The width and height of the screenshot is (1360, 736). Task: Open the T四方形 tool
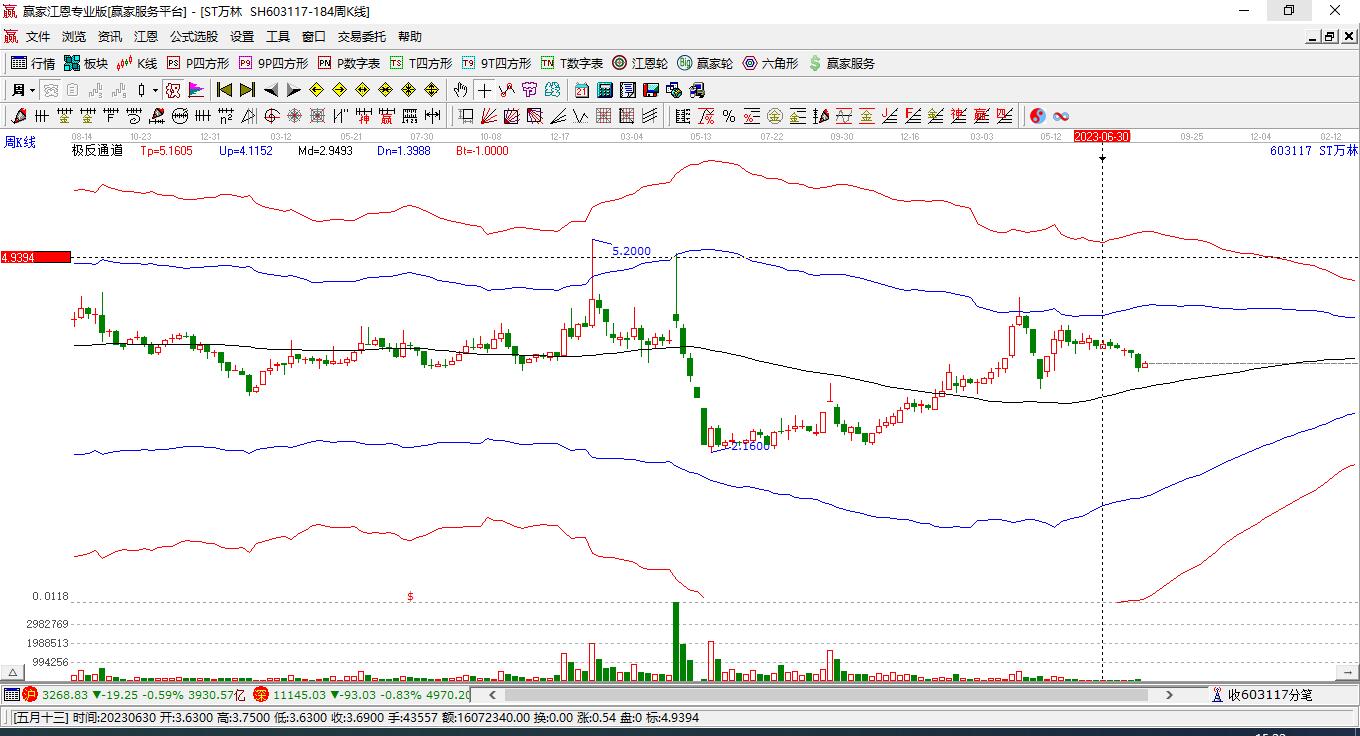pos(421,63)
